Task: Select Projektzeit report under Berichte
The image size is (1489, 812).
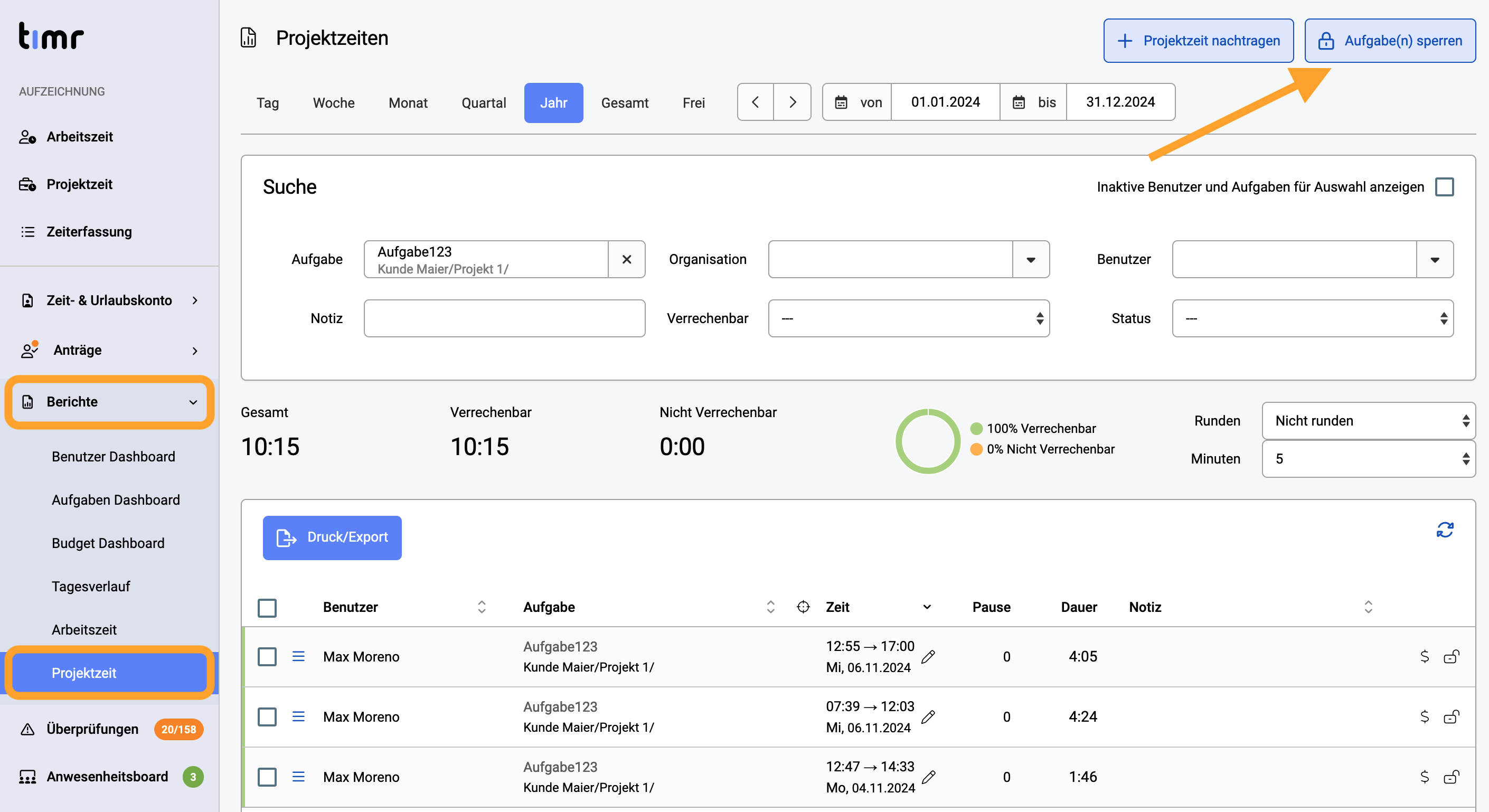Action: [x=109, y=673]
